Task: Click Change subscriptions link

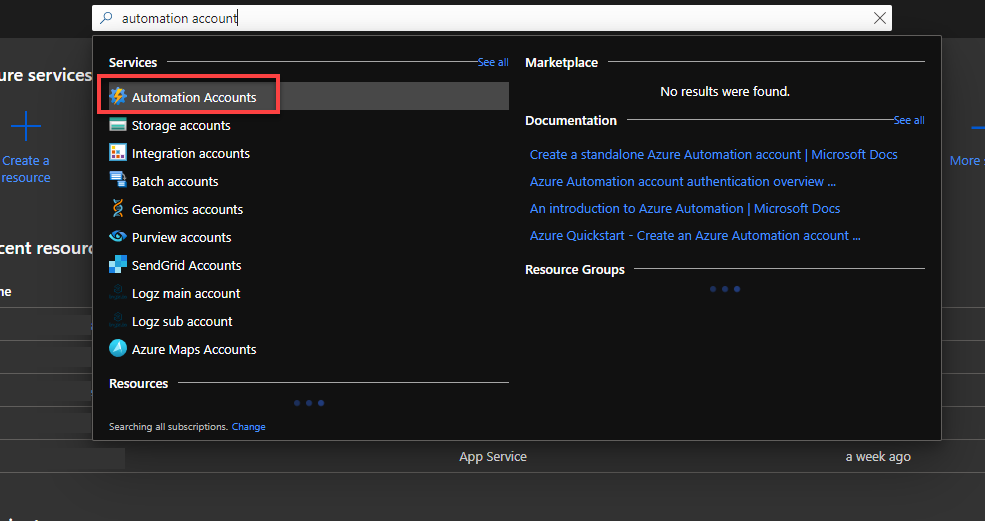Action: 248,426
